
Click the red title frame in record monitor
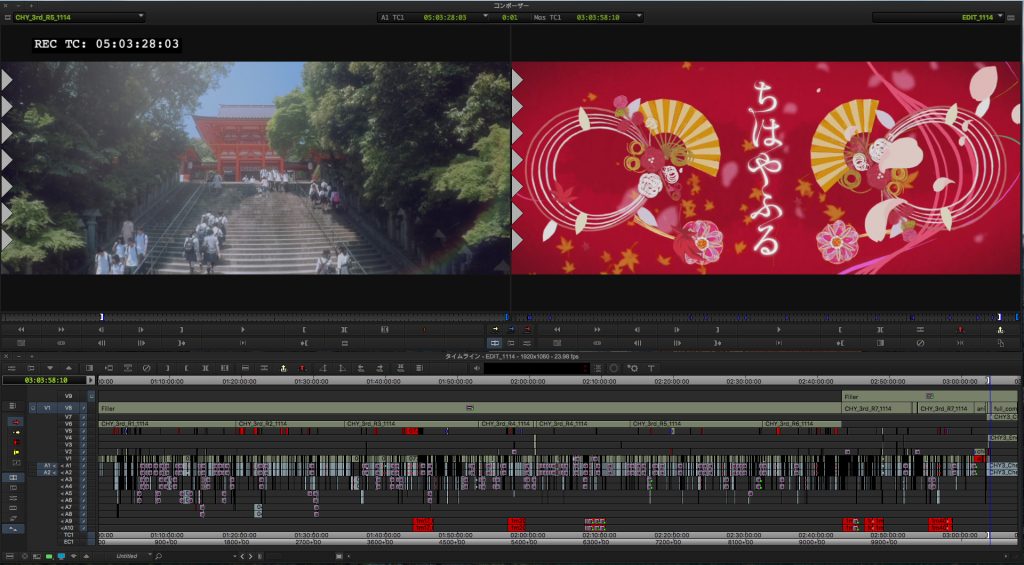pos(767,168)
